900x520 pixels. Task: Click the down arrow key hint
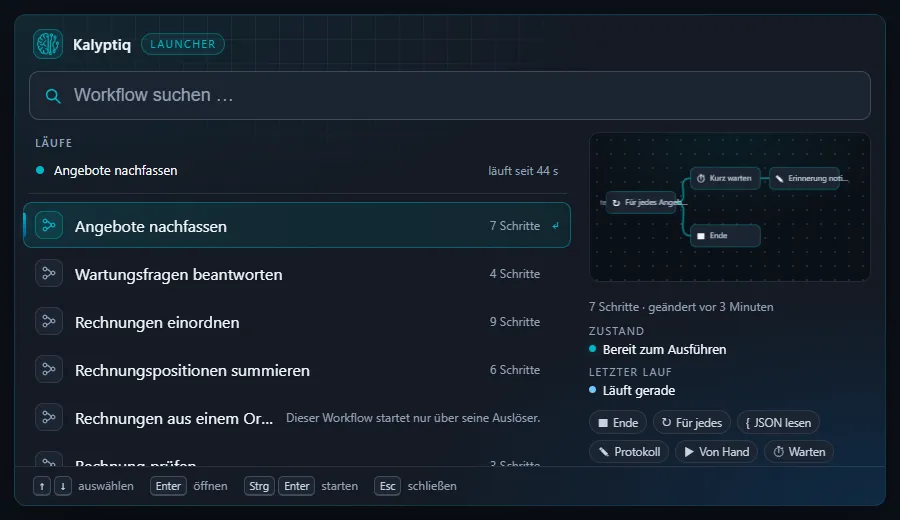point(63,486)
